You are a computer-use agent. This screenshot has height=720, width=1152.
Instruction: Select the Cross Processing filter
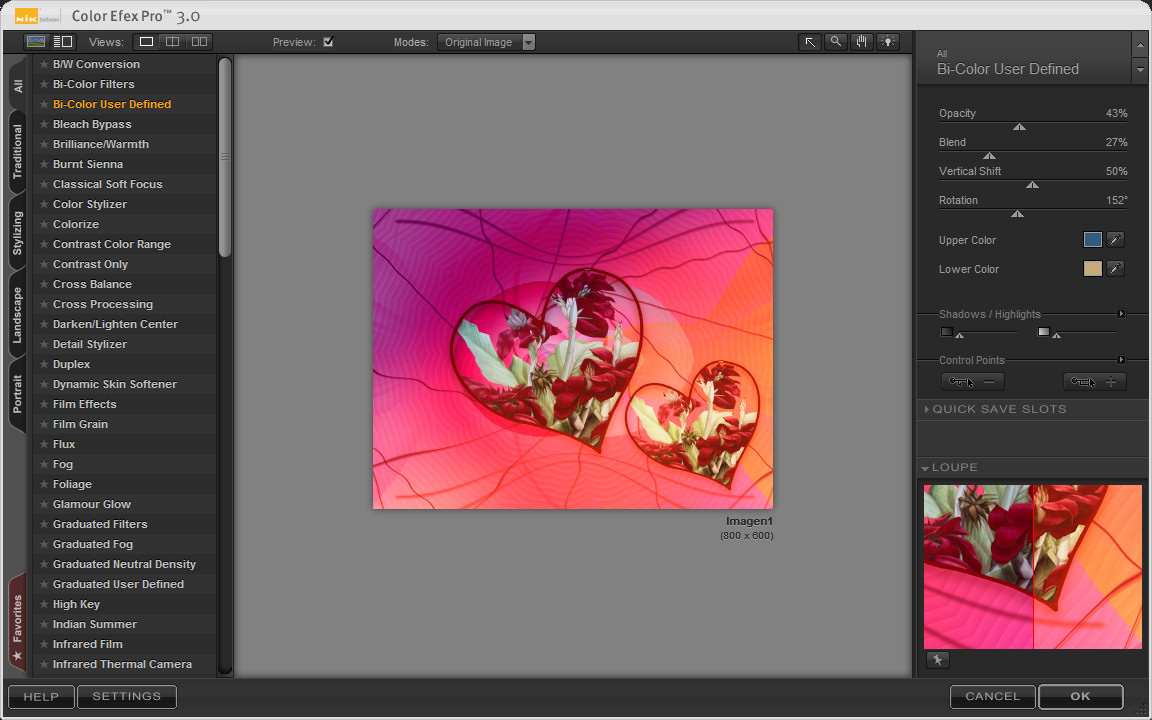pos(103,304)
